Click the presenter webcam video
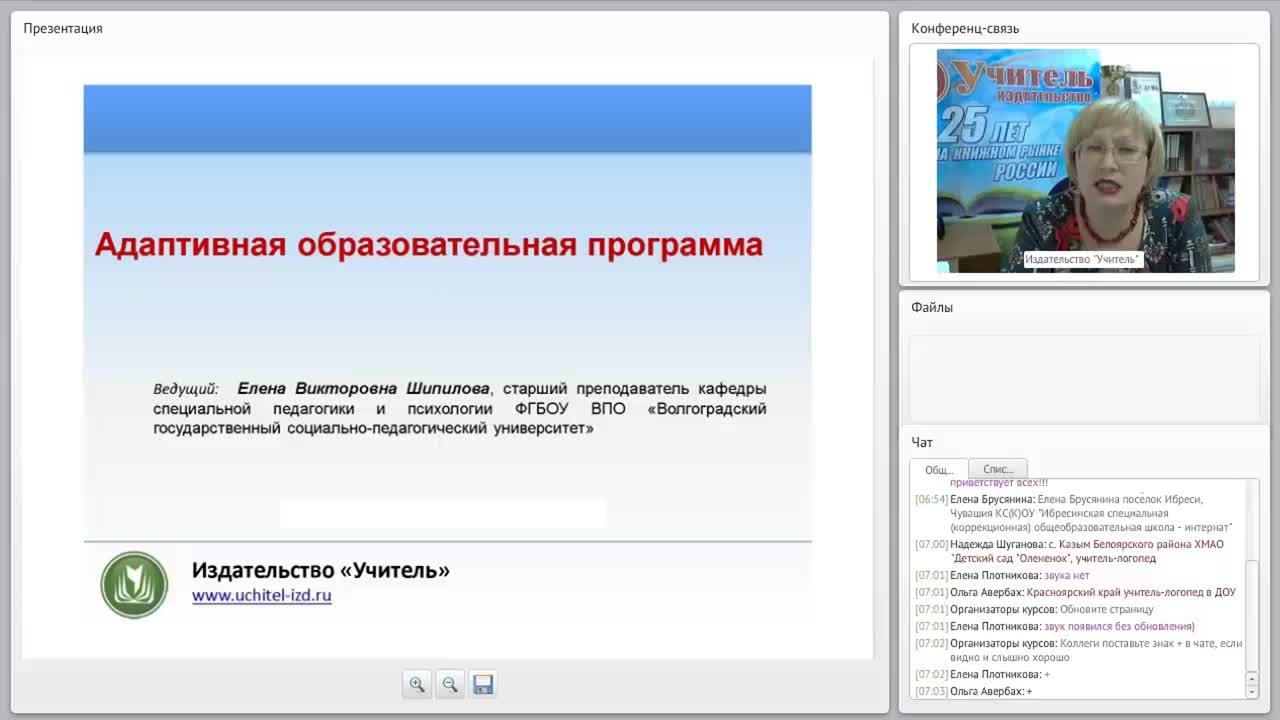 point(1085,160)
